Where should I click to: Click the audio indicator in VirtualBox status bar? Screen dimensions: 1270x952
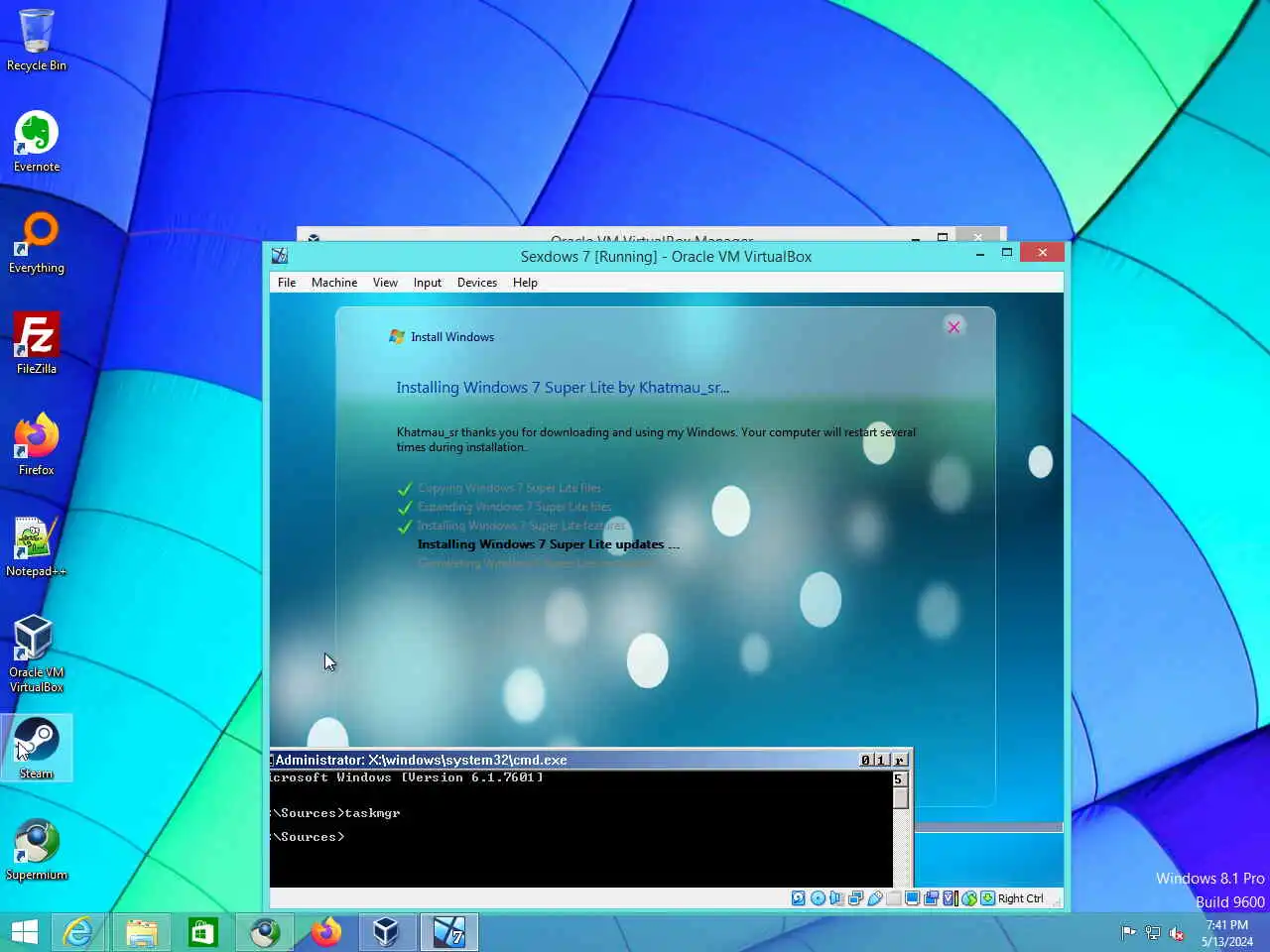[x=836, y=898]
